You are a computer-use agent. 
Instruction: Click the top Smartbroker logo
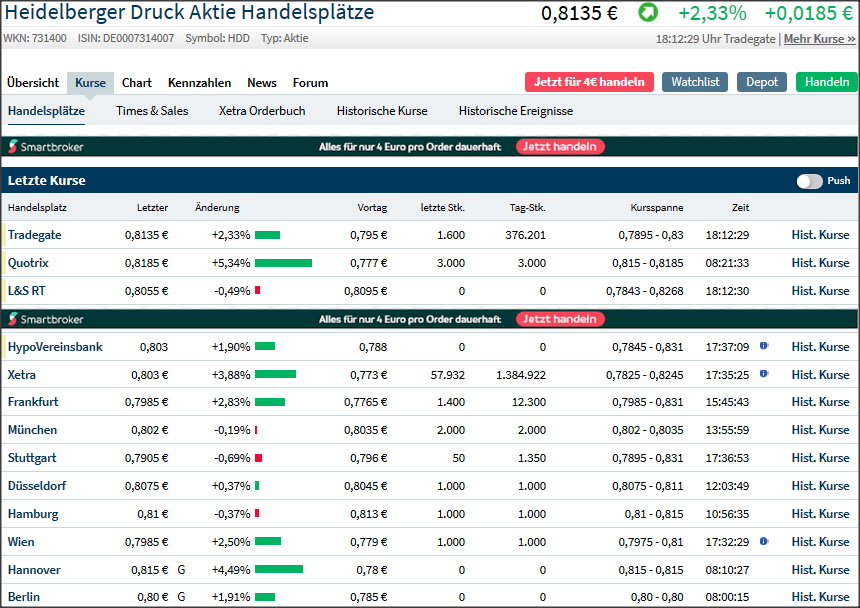[x=46, y=147]
